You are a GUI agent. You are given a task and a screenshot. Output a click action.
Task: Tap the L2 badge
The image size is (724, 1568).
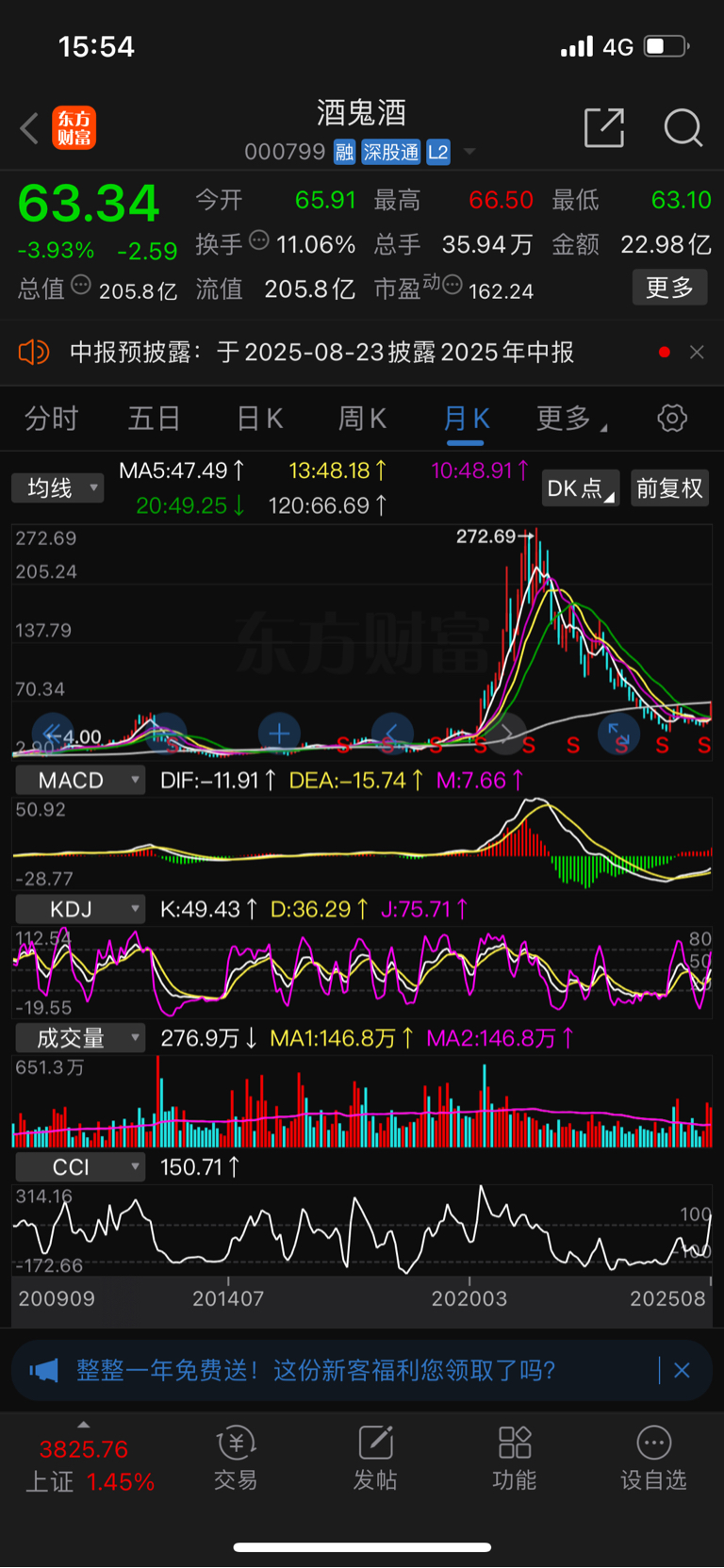tap(438, 152)
